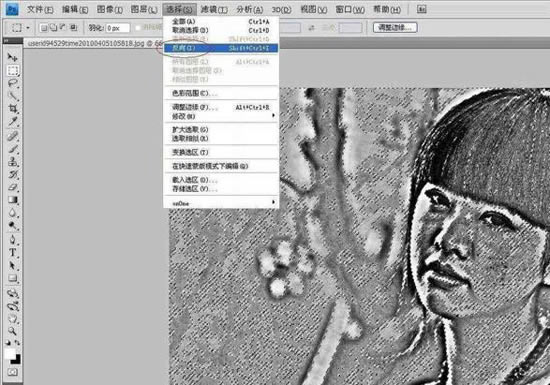This screenshot has height=385, width=550.
Task: Choose the highlighted 反向(I) inverse entry
Action: (221, 48)
